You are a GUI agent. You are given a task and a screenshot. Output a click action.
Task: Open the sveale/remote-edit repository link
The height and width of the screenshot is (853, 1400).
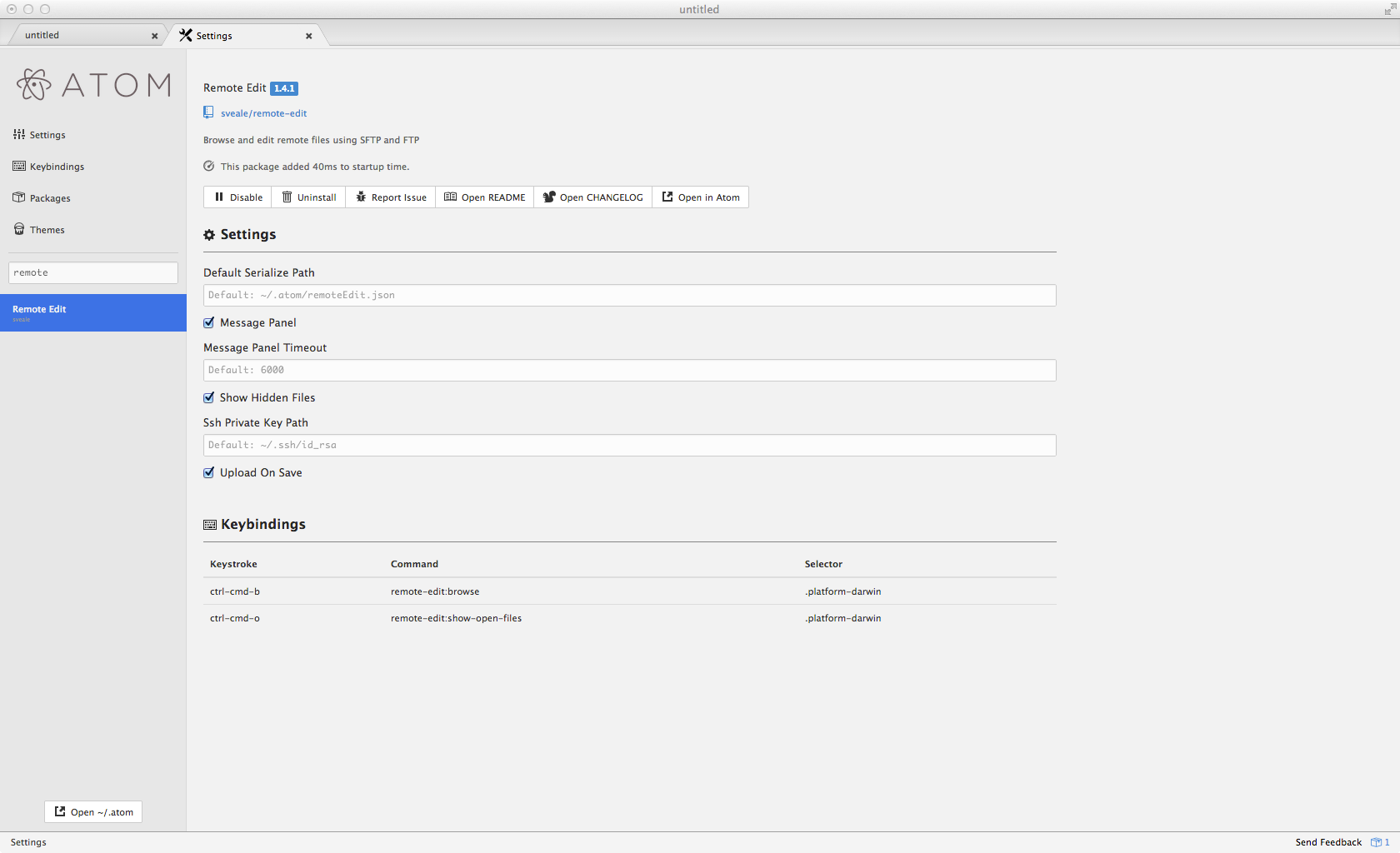[x=263, y=113]
